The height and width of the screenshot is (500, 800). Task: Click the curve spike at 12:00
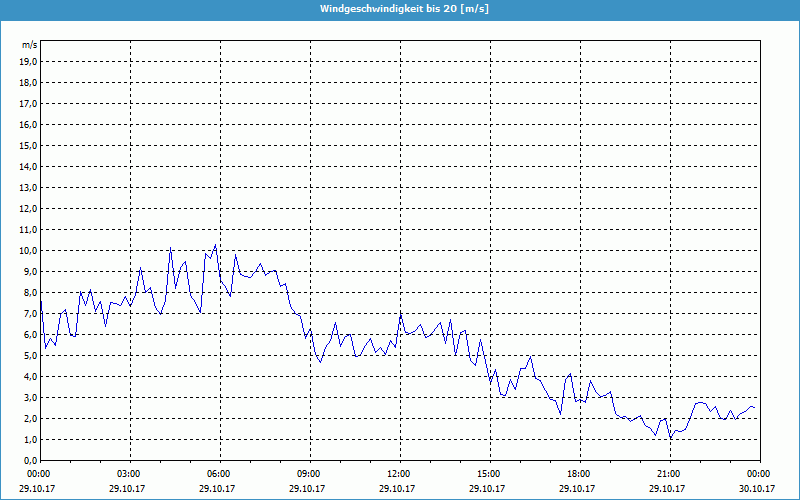pos(400,312)
